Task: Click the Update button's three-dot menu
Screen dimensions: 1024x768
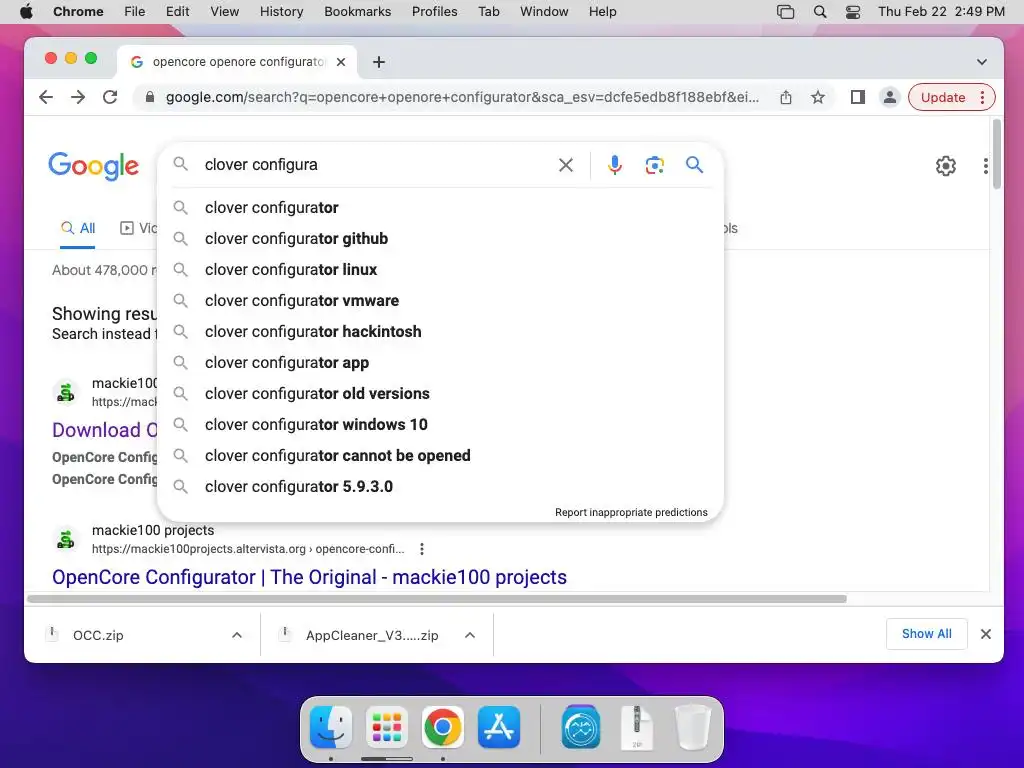Action: (x=982, y=97)
